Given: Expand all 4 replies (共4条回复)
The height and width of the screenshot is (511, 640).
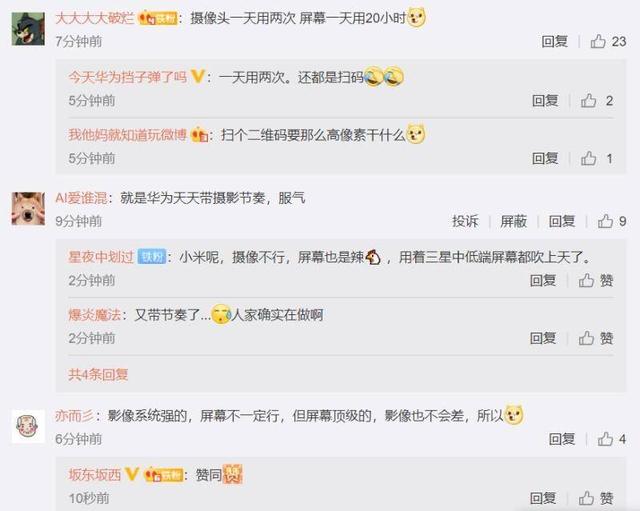Looking at the screenshot, I should tap(98, 374).
